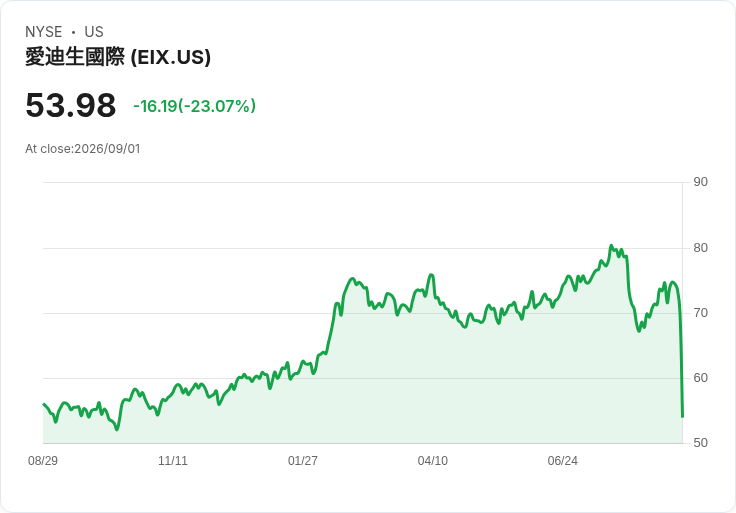Click the 11/11 date axis label
The image size is (736, 513).
173,460
